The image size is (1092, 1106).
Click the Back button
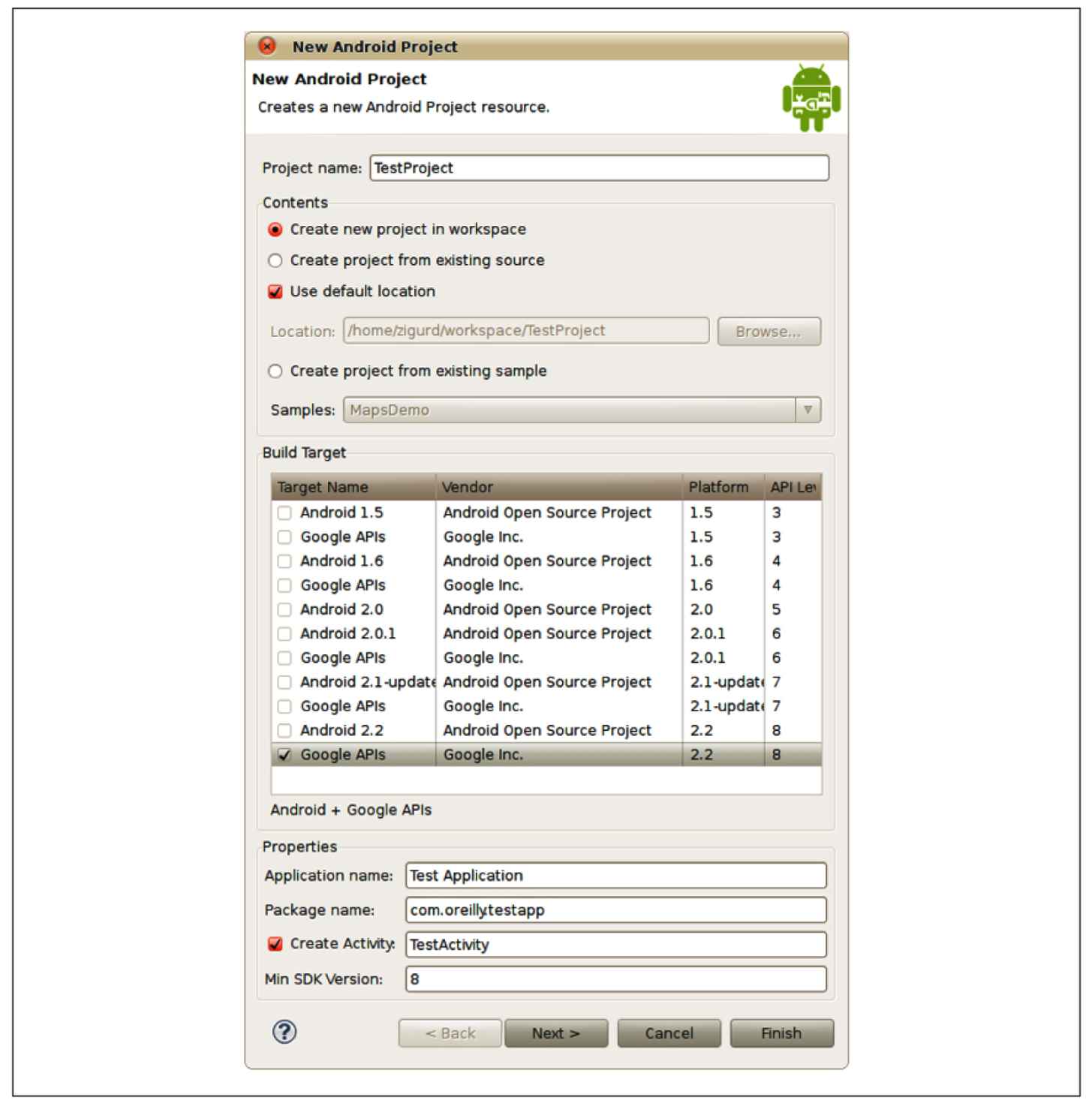point(450,1033)
